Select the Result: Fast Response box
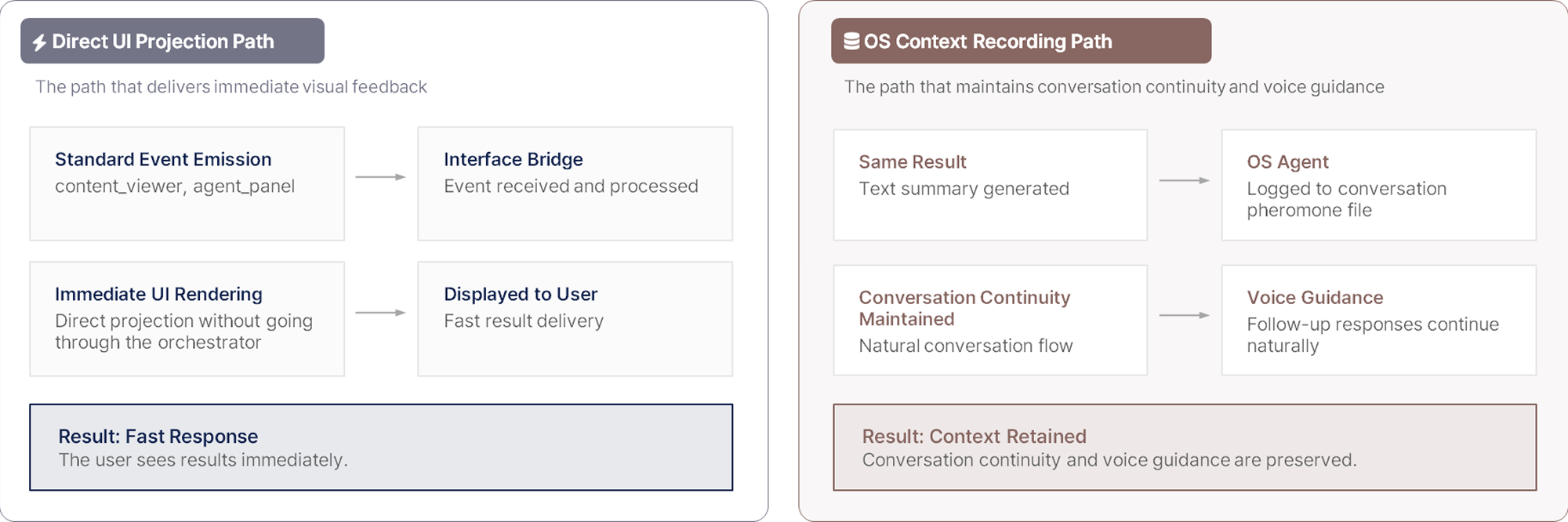The height and width of the screenshot is (522, 1568). [x=381, y=447]
